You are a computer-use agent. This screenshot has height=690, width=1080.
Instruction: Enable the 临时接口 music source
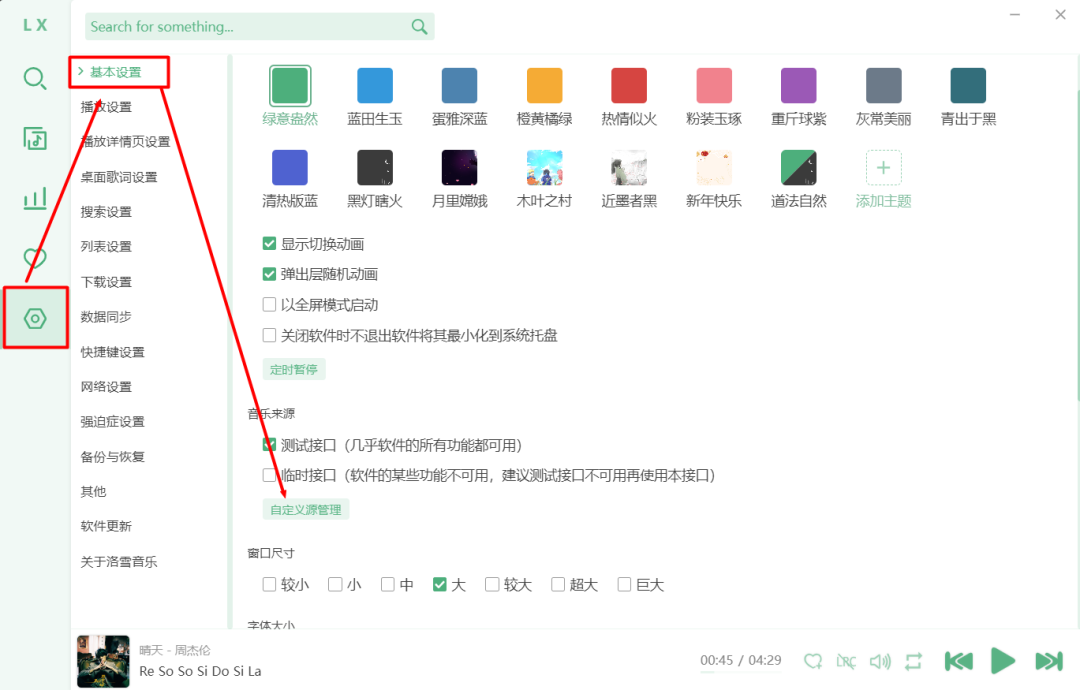point(270,475)
